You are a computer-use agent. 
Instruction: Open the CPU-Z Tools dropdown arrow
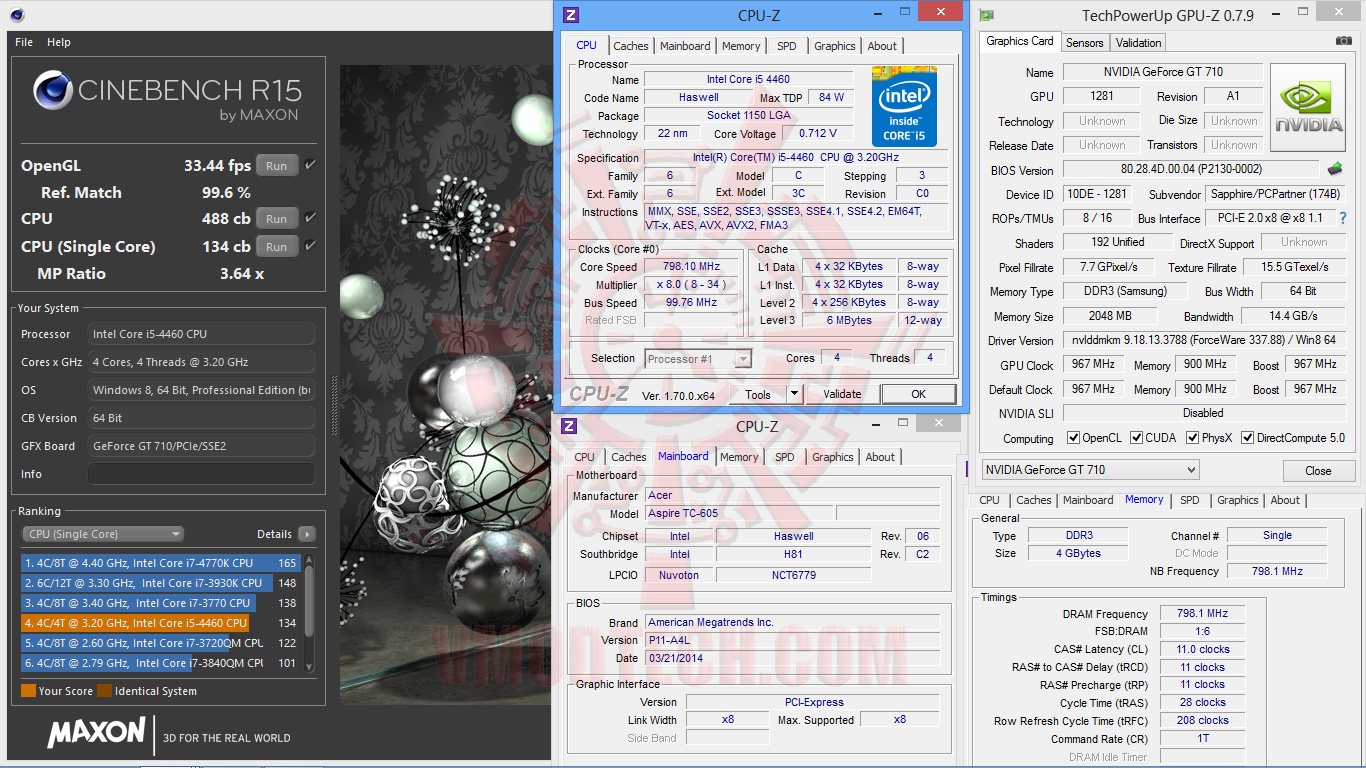[x=794, y=394]
